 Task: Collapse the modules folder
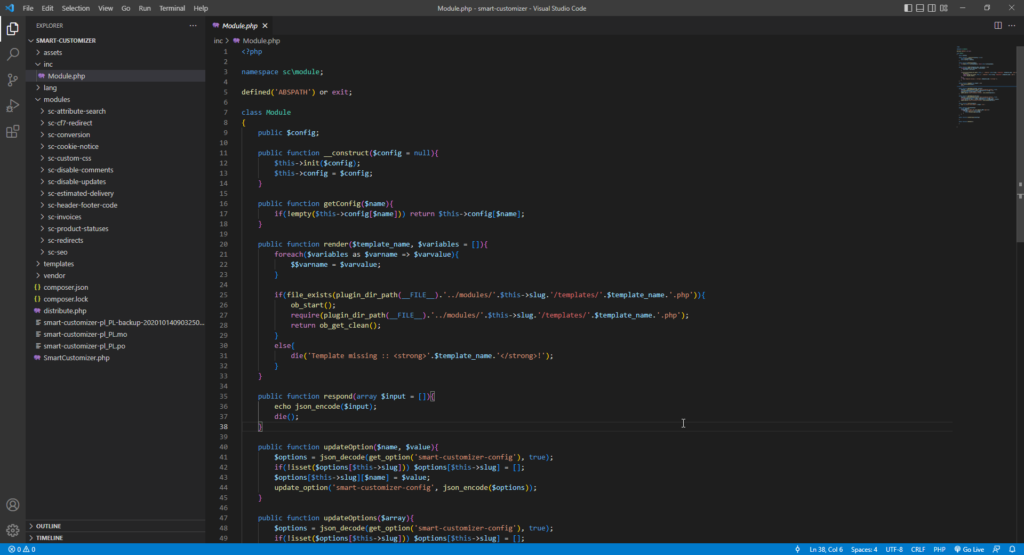(116, 99)
